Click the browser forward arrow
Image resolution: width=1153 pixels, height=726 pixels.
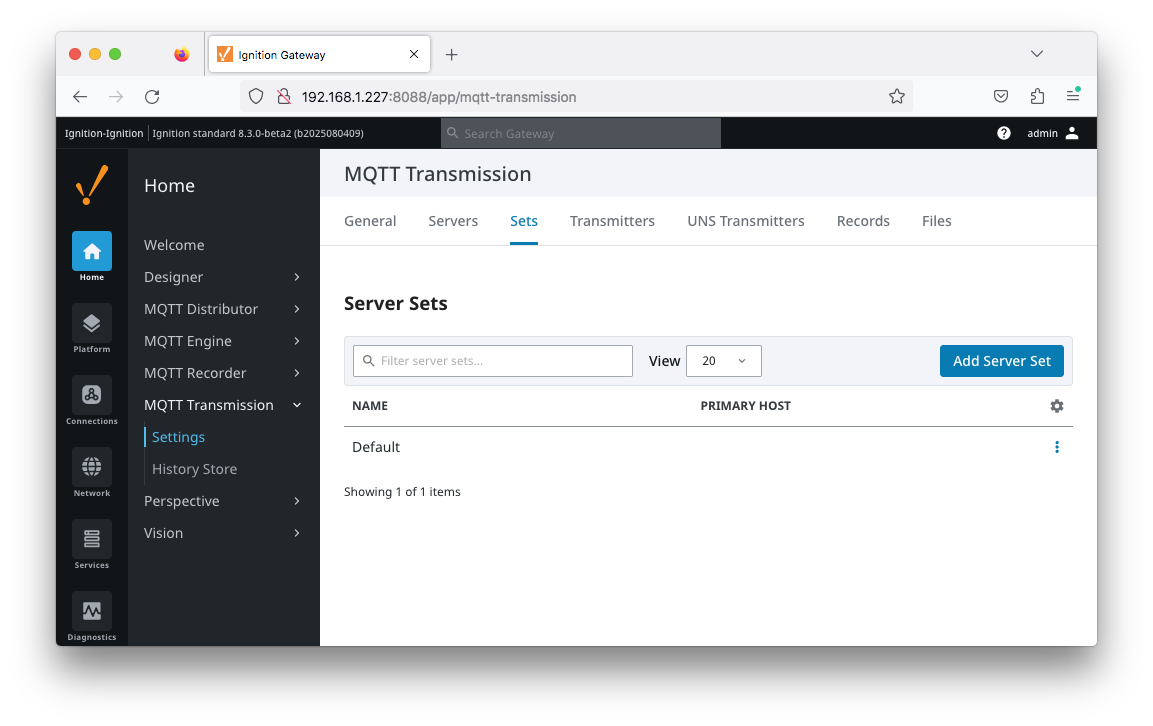116,96
